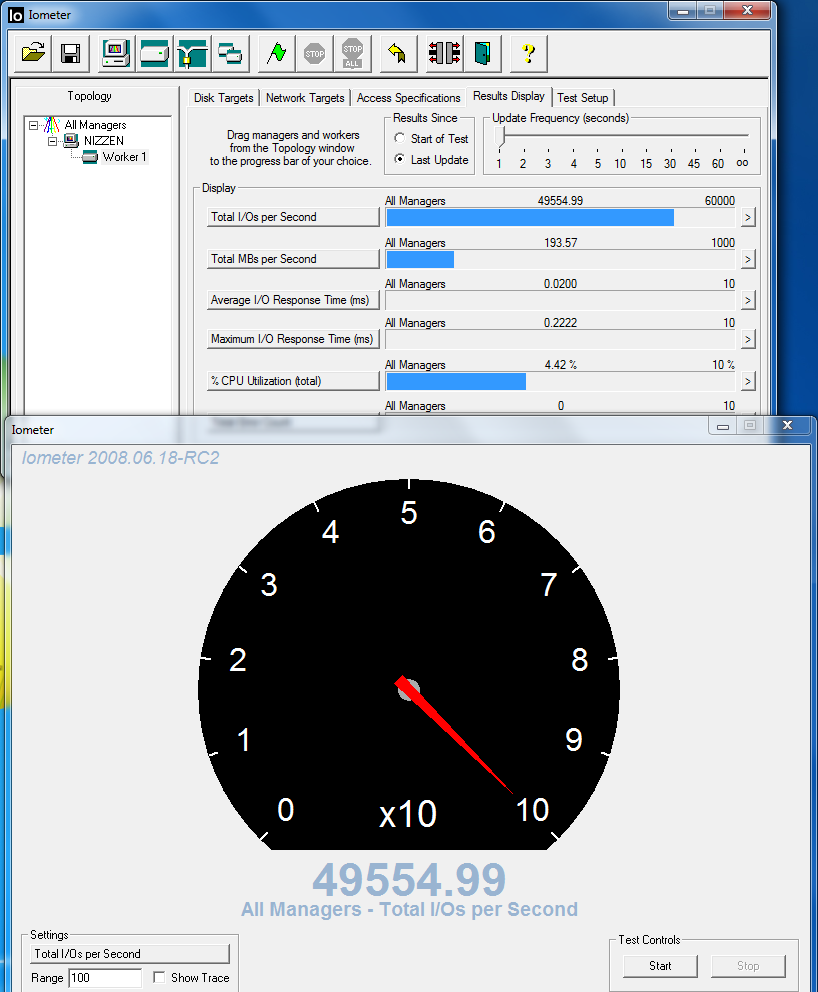Select the NIZZEN manager computer icon
Image resolution: width=818 pixels, height=992 pixels.
coord(71,140)
